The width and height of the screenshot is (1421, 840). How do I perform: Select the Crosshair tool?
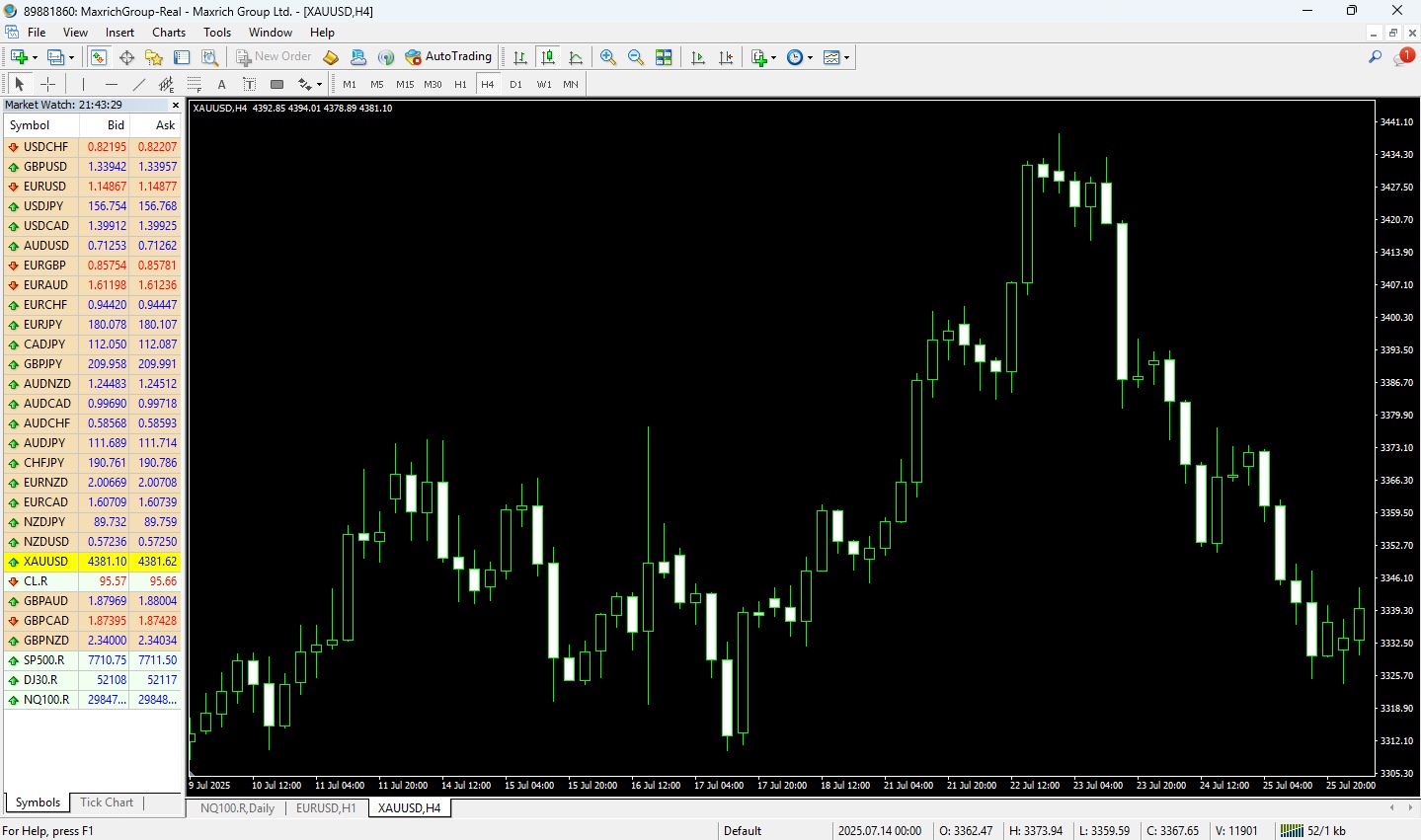47,84
